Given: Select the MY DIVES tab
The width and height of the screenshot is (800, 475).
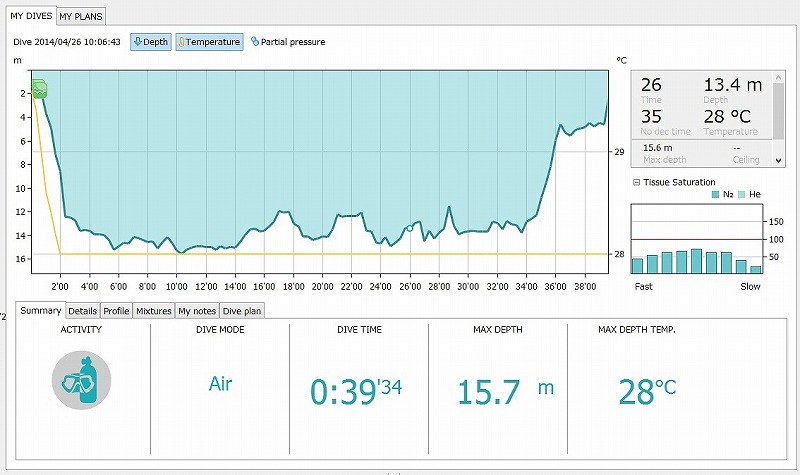Looking at the screenshot, I should pyautogui.click(x=31, y=16).
